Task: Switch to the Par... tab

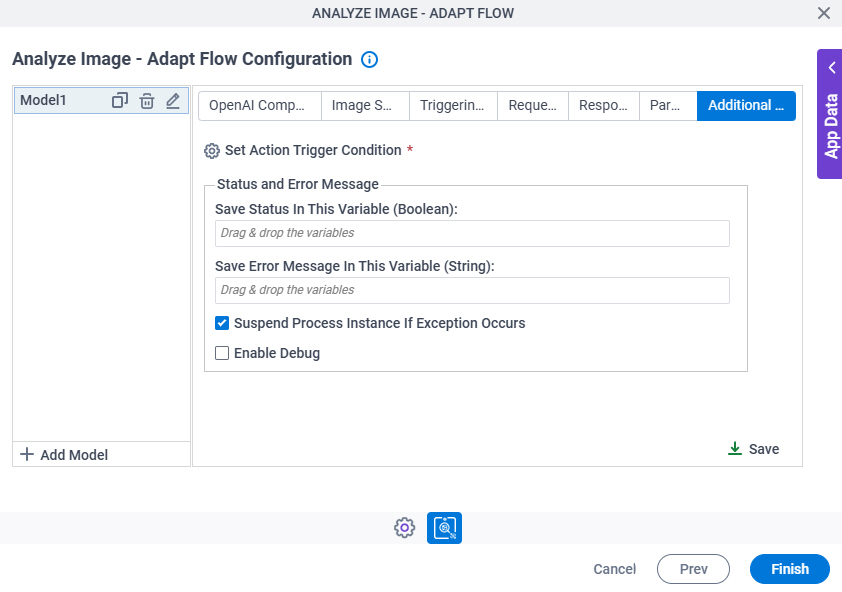Action: coord(668,106)
